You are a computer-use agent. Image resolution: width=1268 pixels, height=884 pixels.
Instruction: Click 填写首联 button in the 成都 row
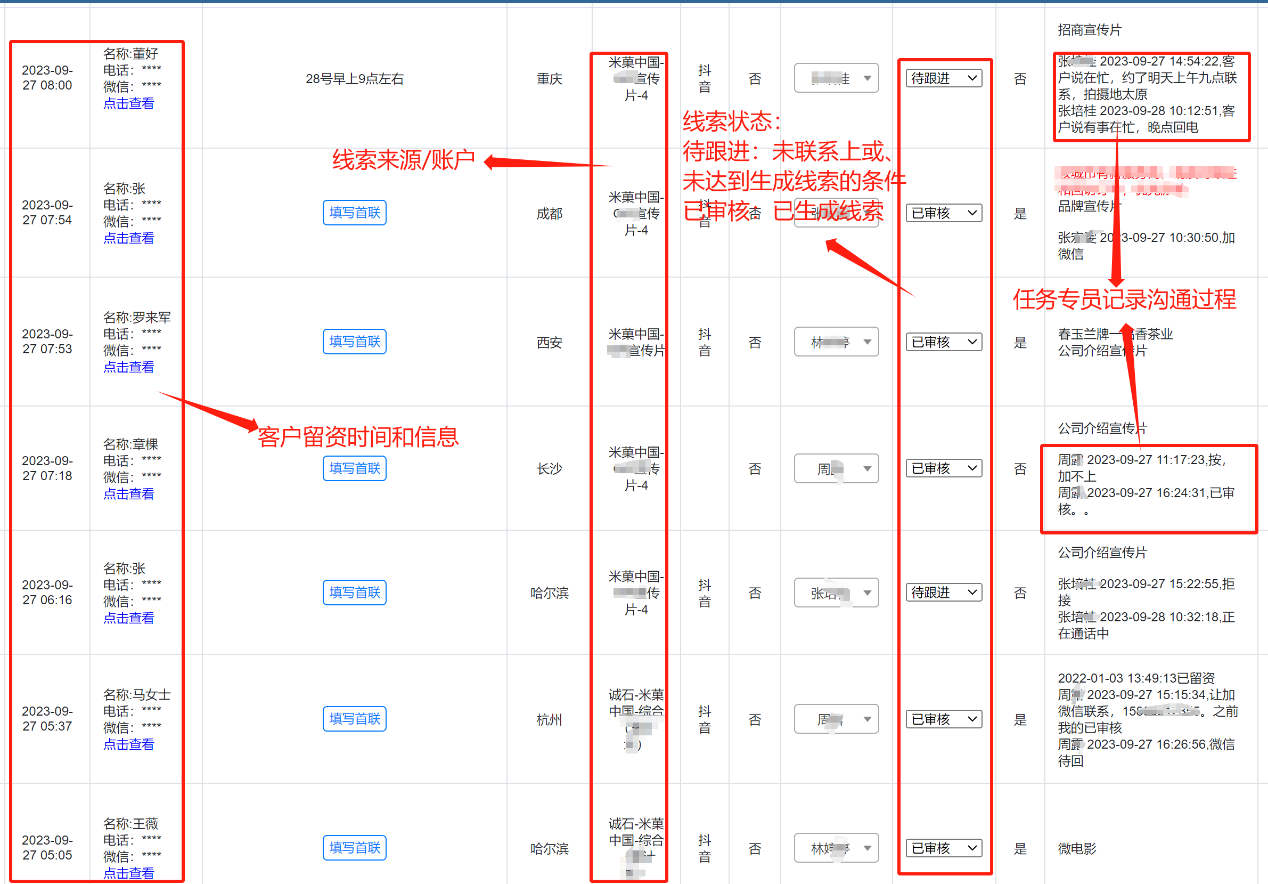click(x=355, y=213)
